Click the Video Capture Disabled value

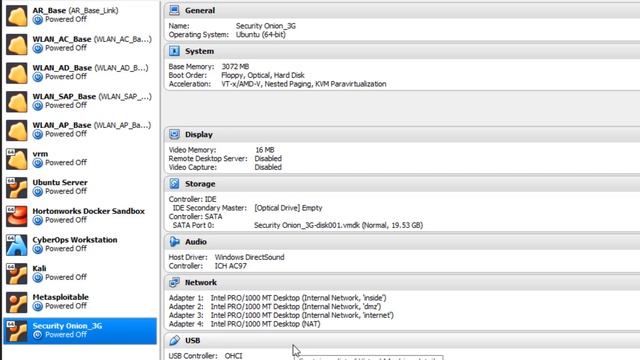click(x=268, y=167)
